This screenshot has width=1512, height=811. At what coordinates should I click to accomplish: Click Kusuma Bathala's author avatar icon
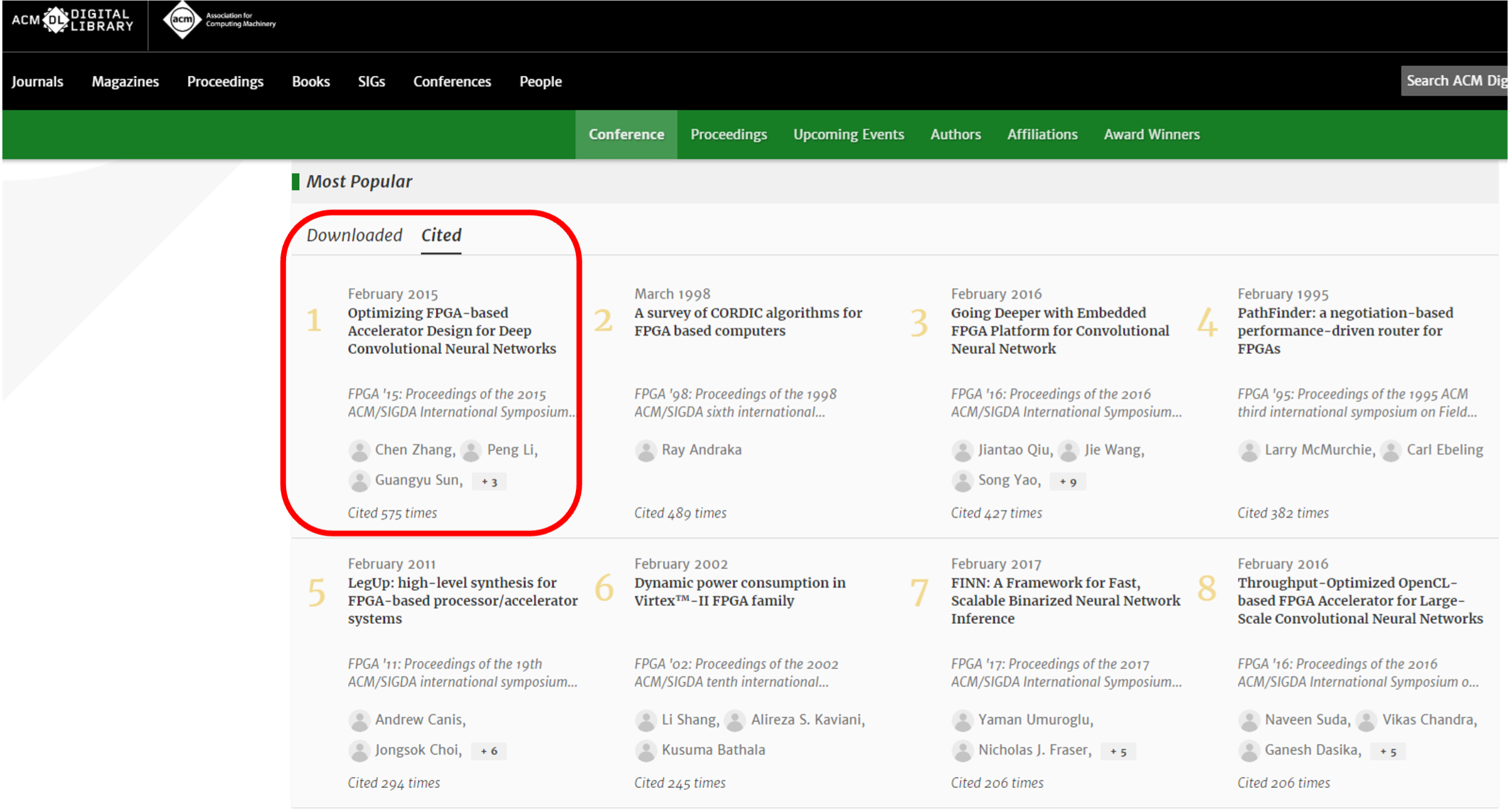(645, 750)
